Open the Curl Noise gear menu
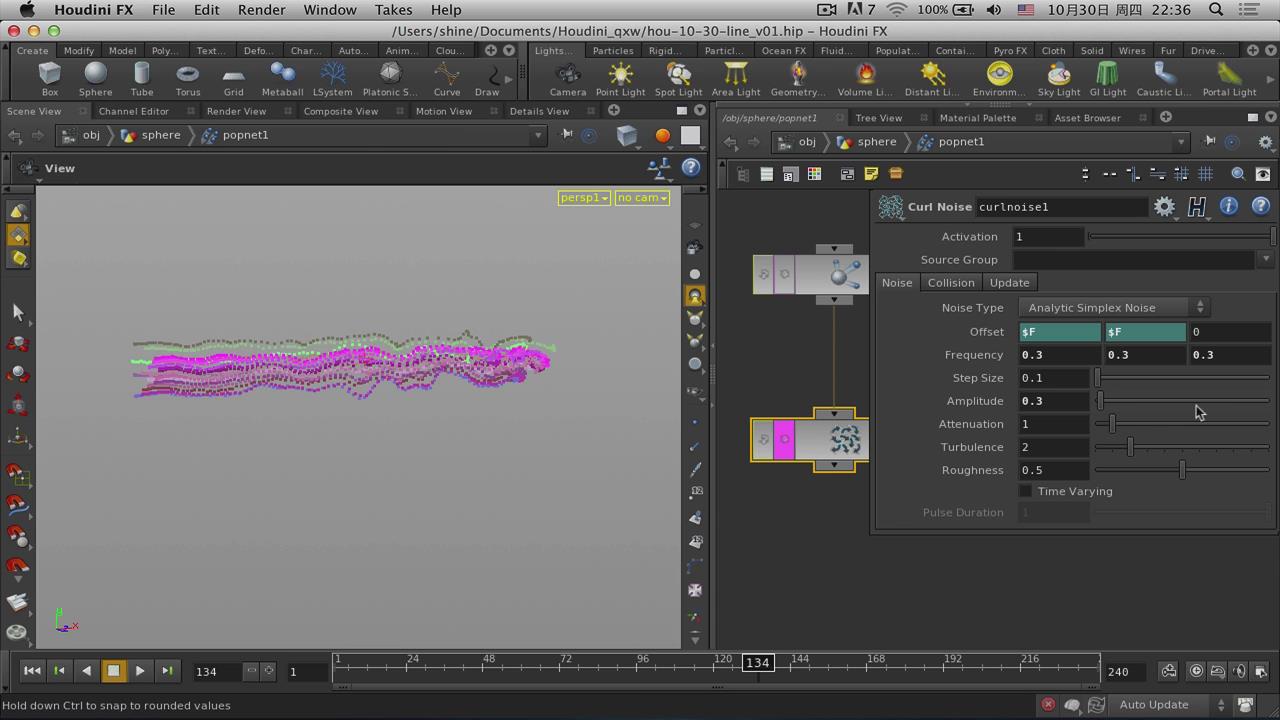 [1164, 206]
